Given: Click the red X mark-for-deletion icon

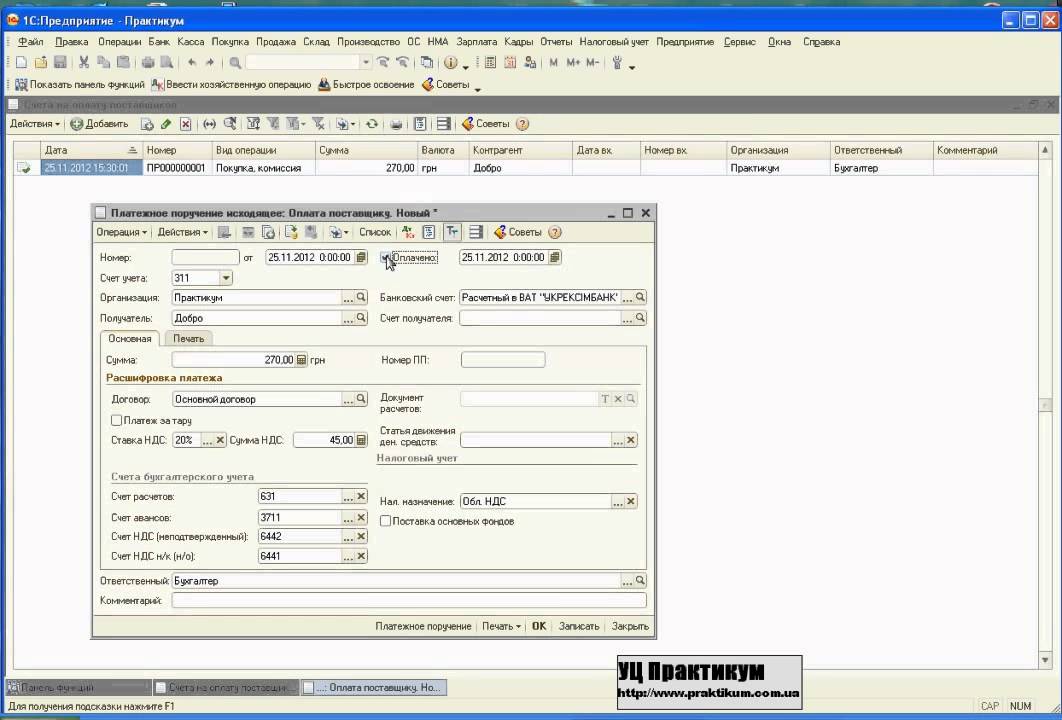Looking at the screenshot, I should click(x=186, y=124).
